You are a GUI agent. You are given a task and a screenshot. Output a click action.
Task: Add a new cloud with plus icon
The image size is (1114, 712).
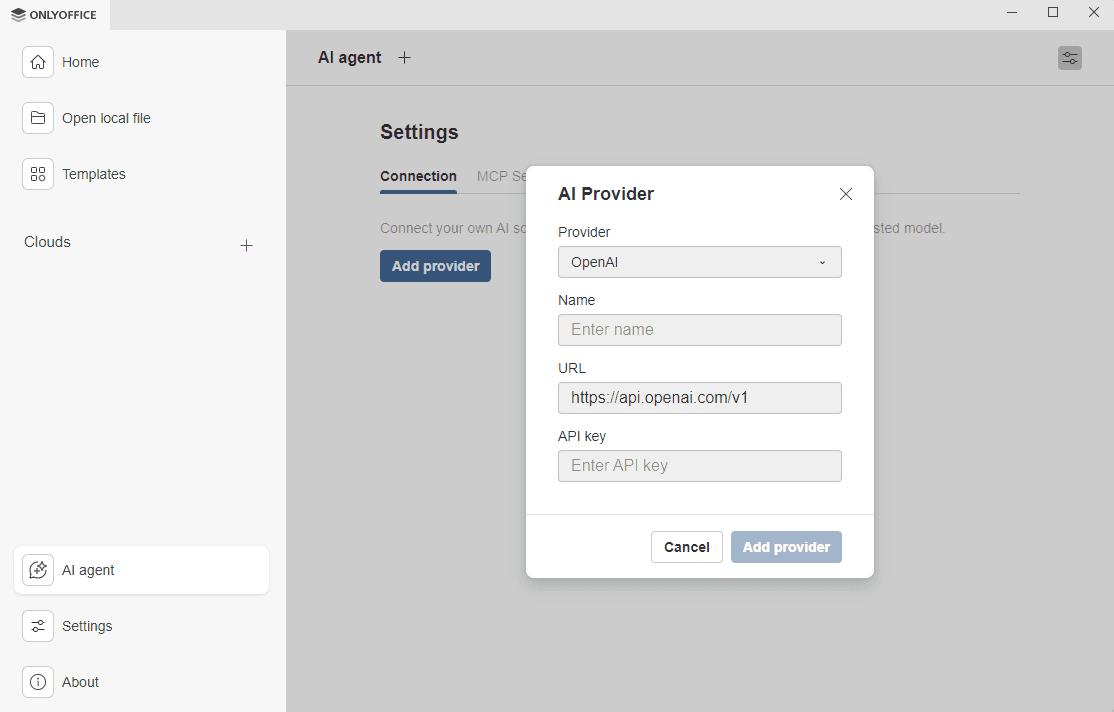[247, 245]
